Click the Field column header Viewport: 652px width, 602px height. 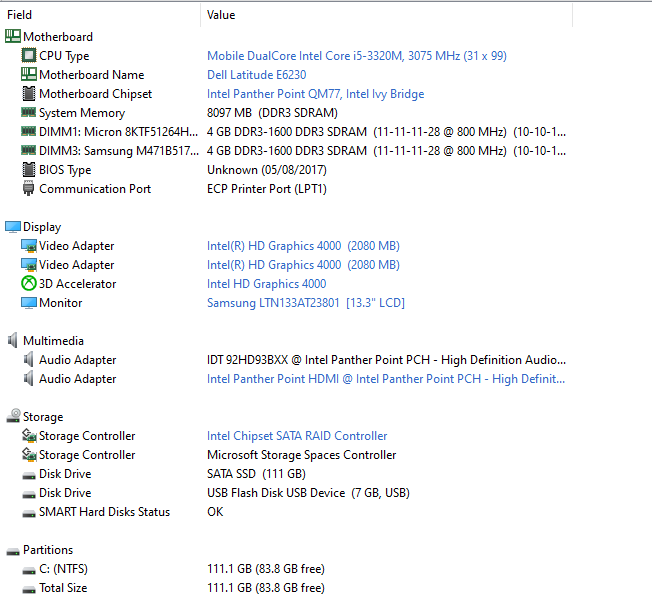pos(101,15)
